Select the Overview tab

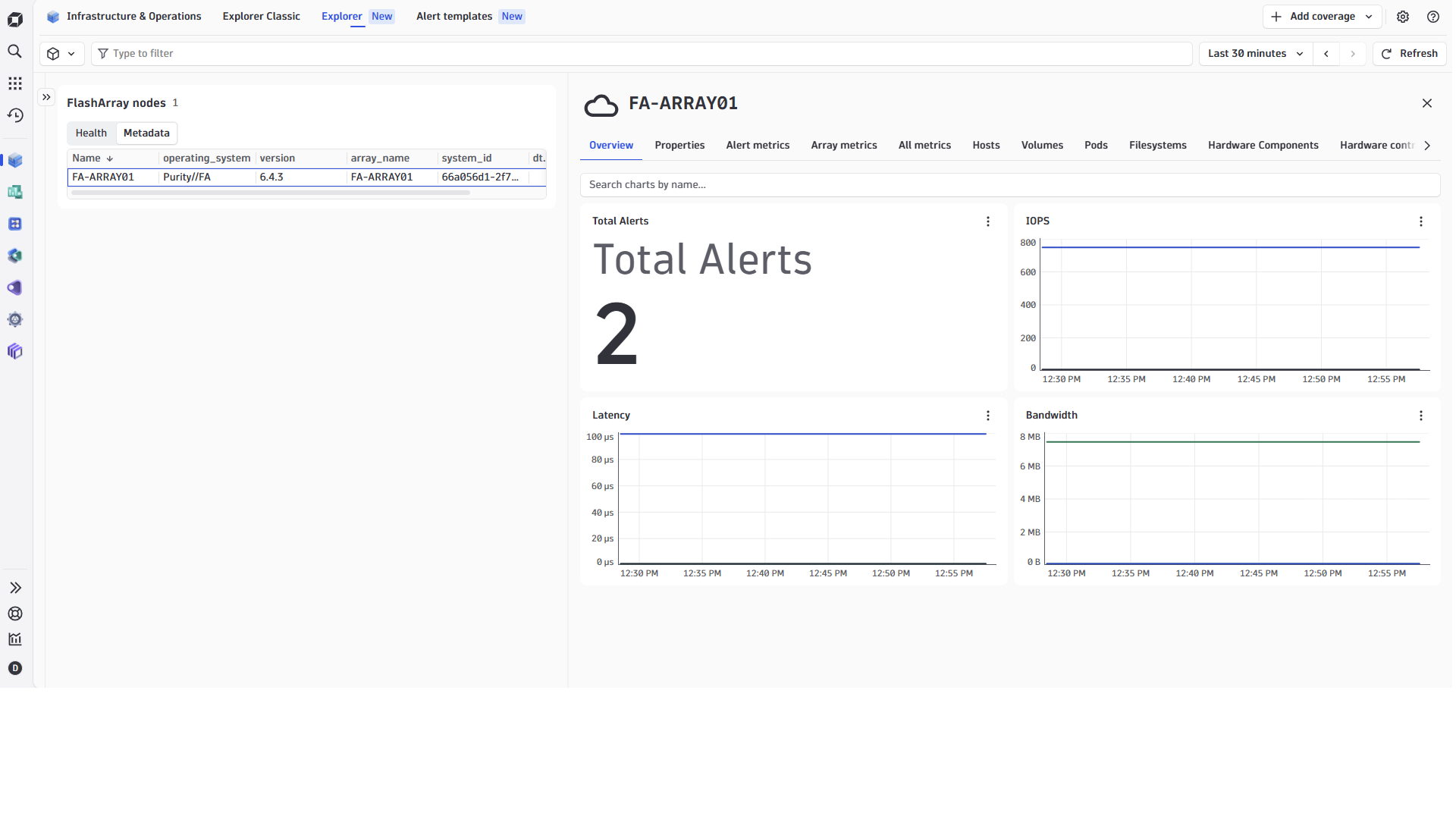[610, 146]
